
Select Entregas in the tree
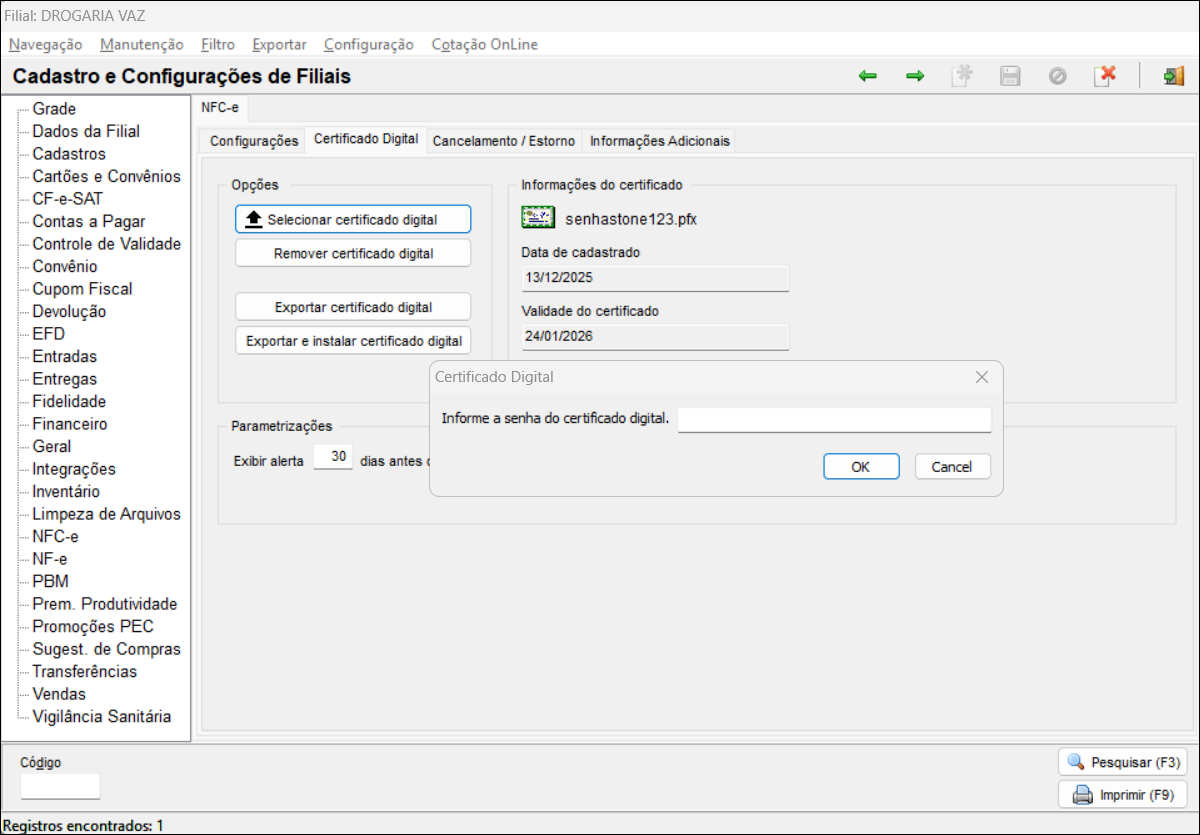point(64,379)
